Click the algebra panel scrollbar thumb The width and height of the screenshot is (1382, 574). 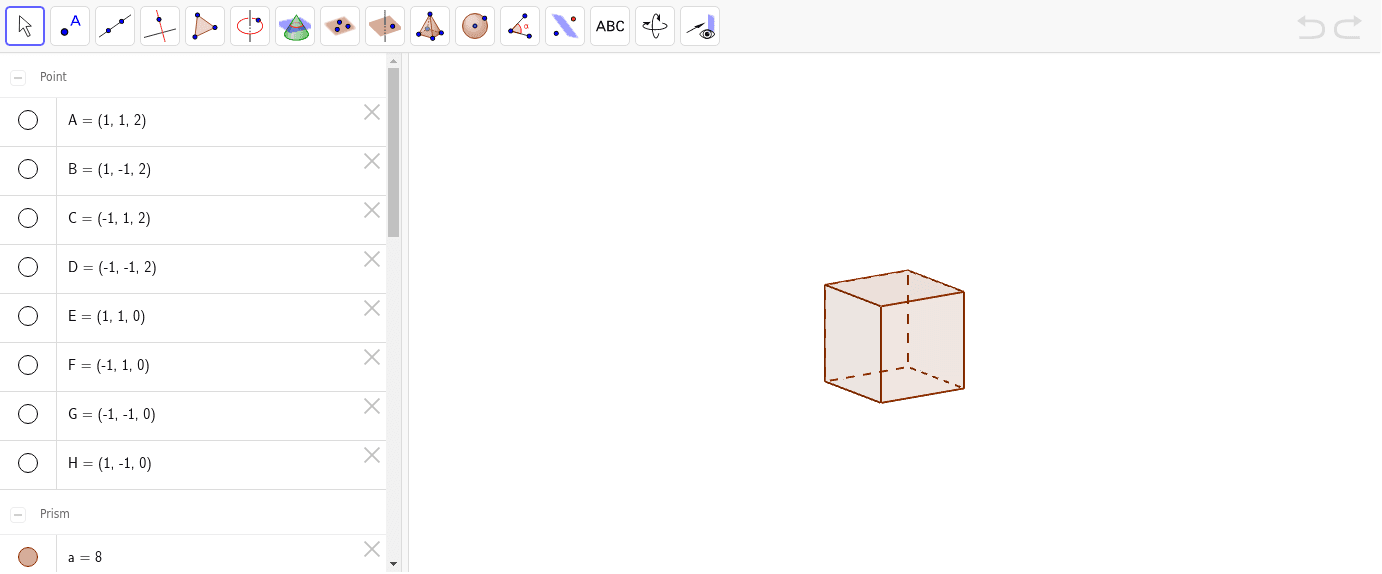point(393,152)
